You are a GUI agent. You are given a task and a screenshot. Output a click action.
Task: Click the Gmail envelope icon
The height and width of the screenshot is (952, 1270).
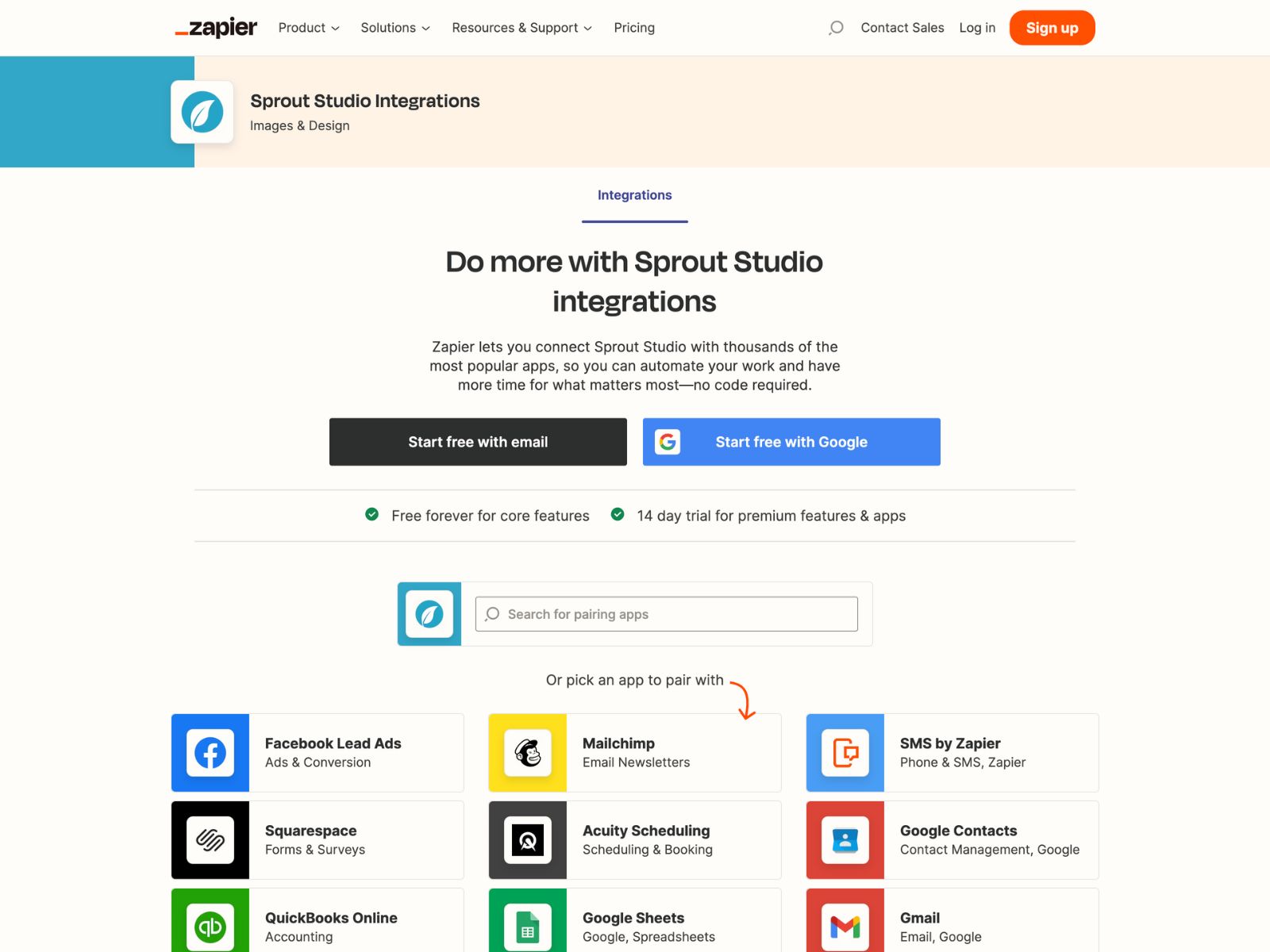845,927
